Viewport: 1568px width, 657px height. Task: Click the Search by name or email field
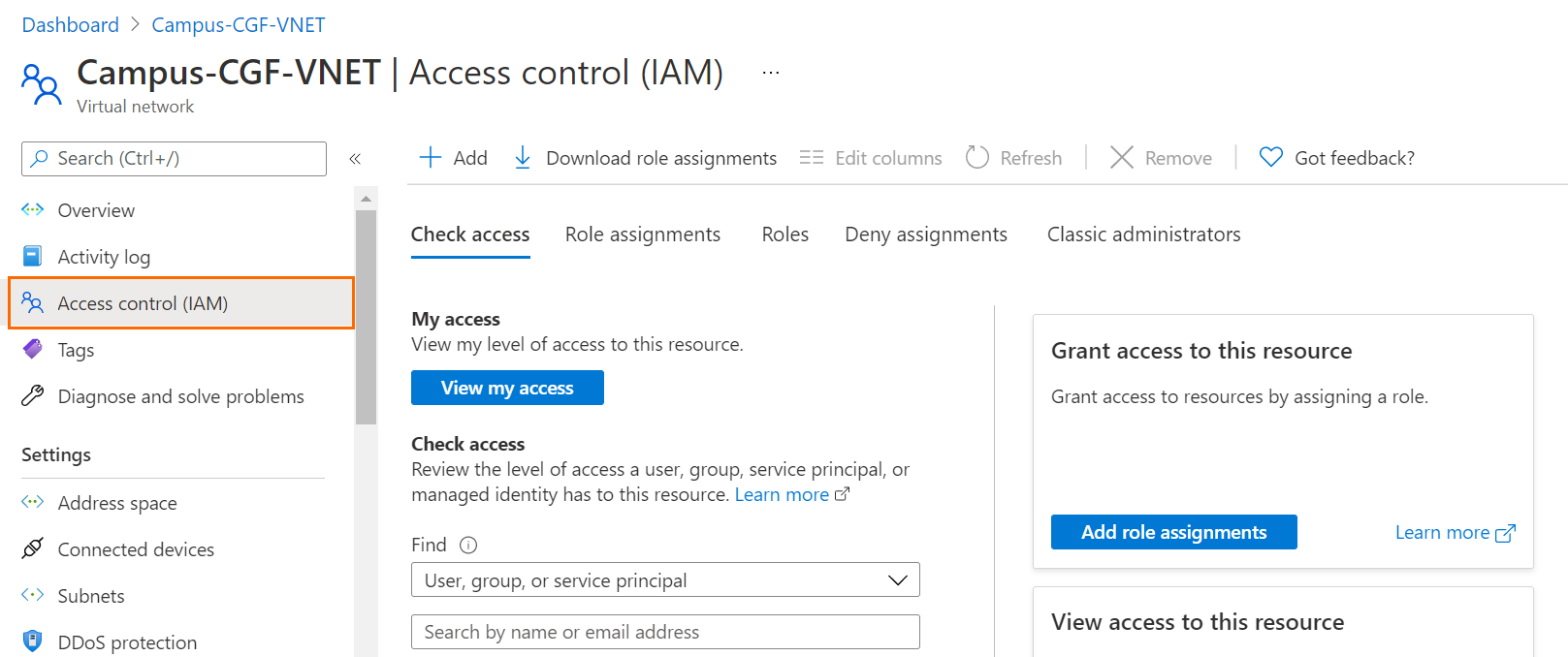click(x=665, y=632)
